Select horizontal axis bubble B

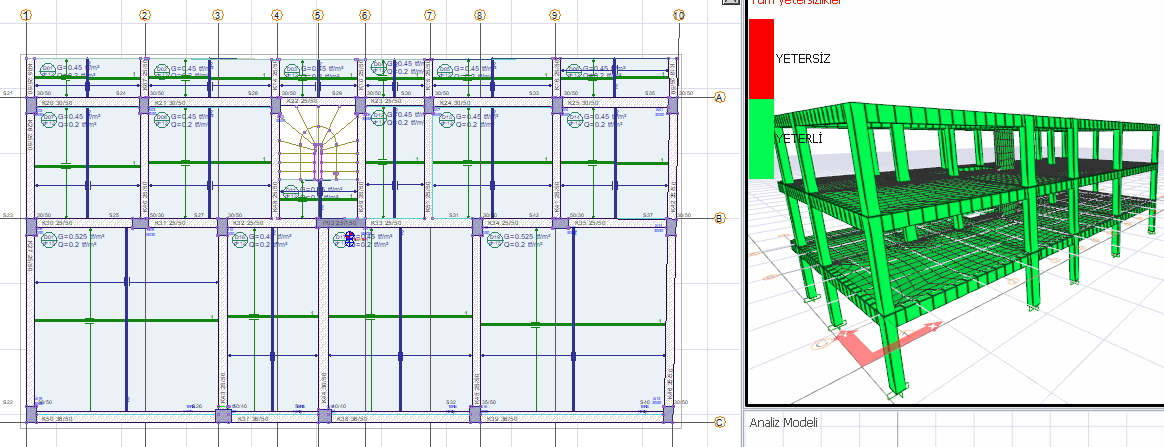click(719, 218)
